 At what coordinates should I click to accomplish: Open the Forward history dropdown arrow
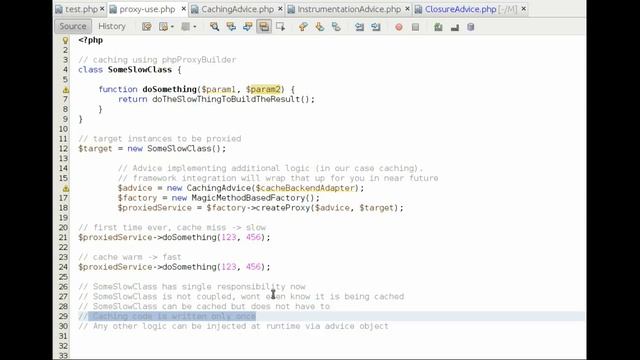tap(195, 27)
